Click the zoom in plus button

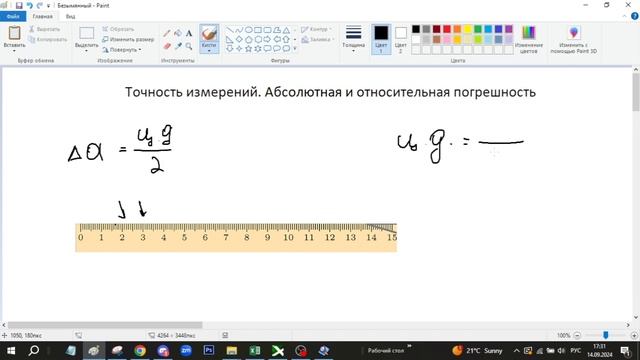click(x=634, y=336)
